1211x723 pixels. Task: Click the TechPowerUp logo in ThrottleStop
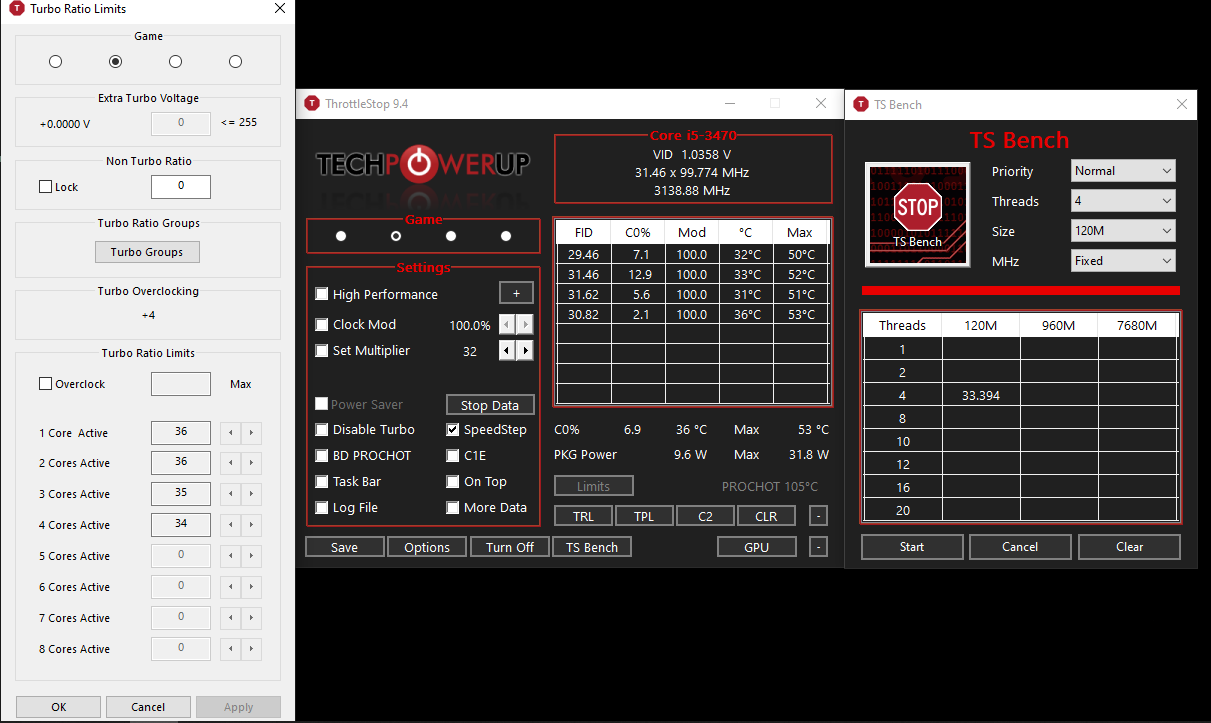coord(423,163)
